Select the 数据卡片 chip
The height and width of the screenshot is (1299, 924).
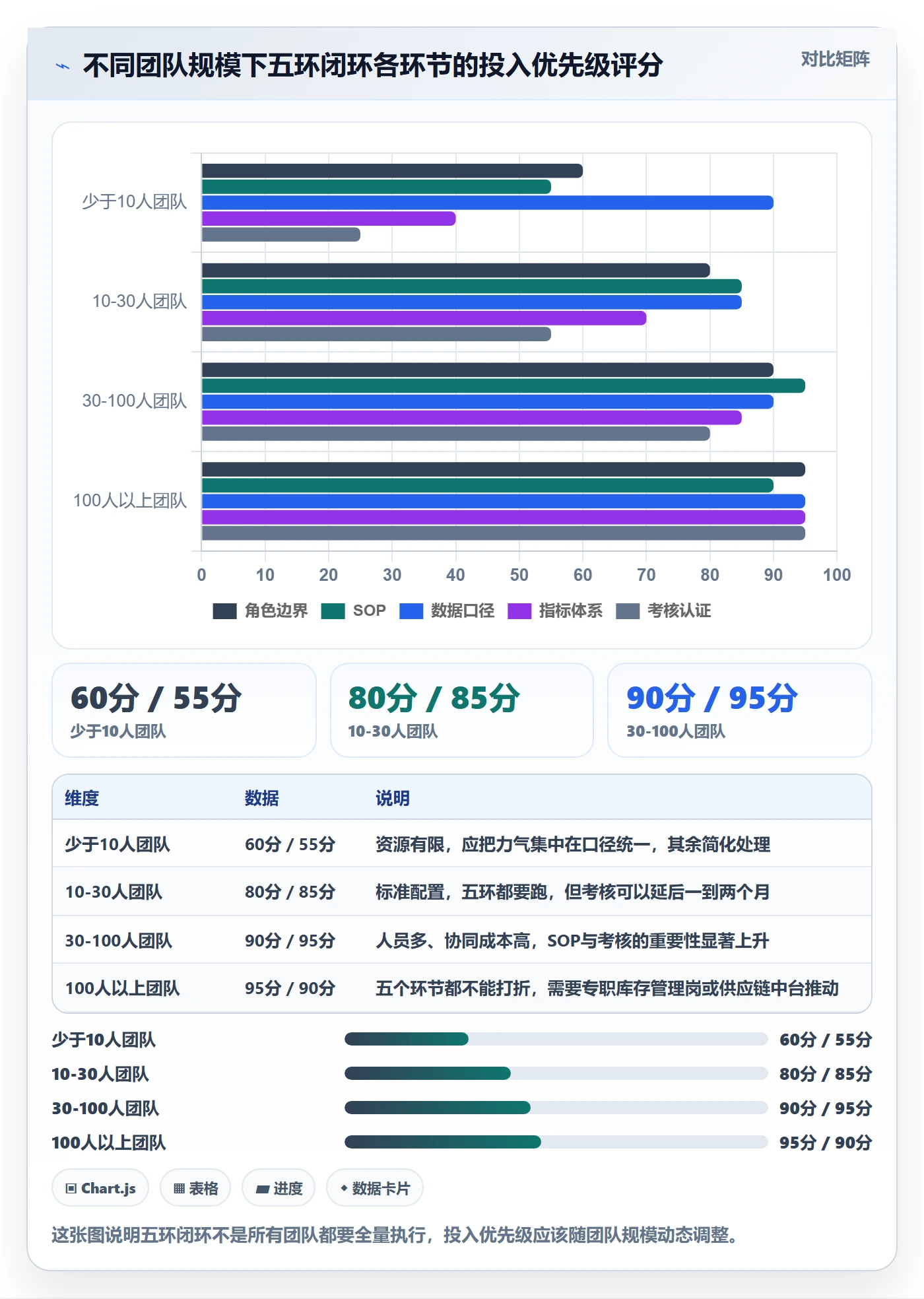pos(375,1188)
